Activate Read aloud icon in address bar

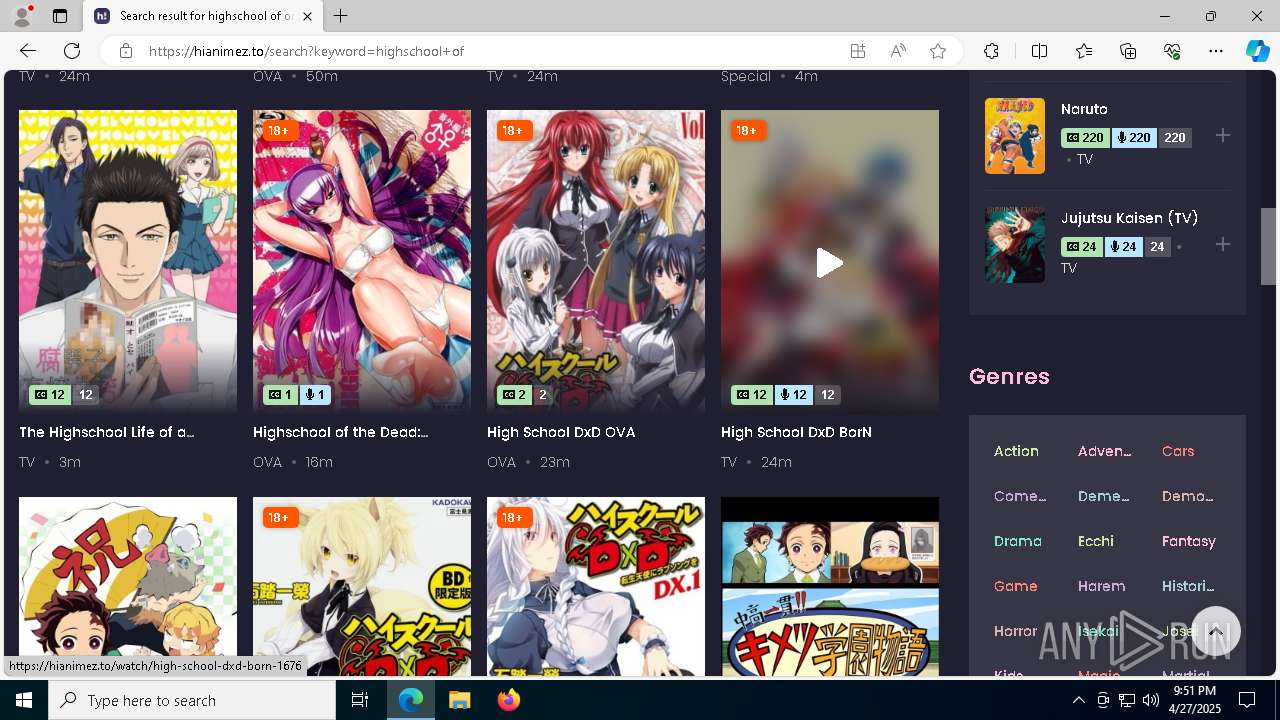[x=898, y=51]
